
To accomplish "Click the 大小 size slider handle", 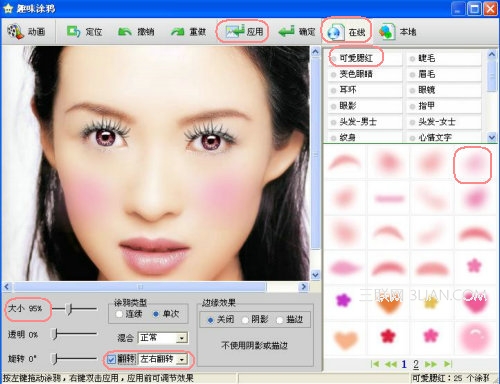I will pyautogui.click(x=69, y=309).
